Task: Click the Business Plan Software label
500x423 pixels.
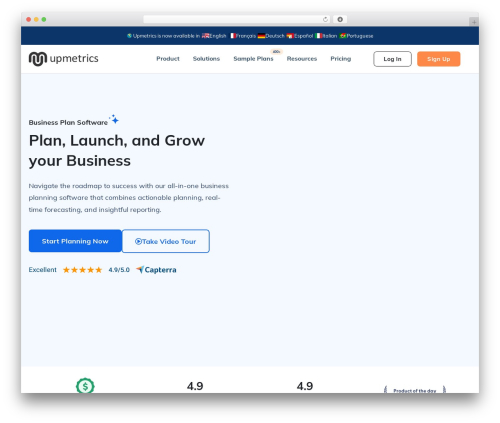Action: 68,122
